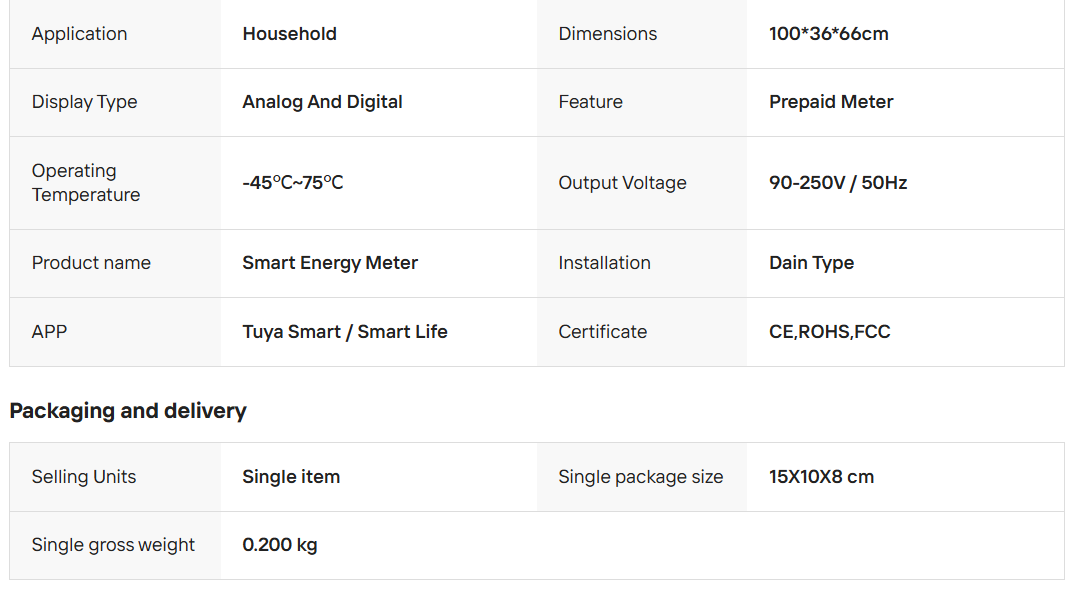Select the "Display Type" label cell
Image resolution: width=1077 pixels, height=597 pixels.
84,102
